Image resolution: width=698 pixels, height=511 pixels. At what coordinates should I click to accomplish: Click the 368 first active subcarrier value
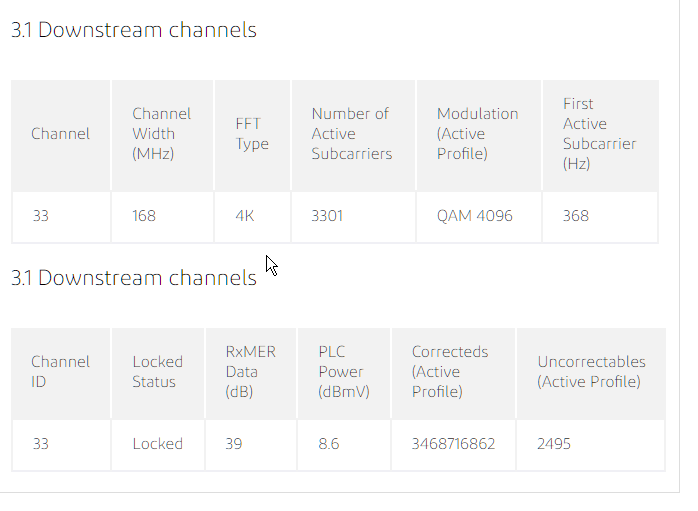click(576, 216)
